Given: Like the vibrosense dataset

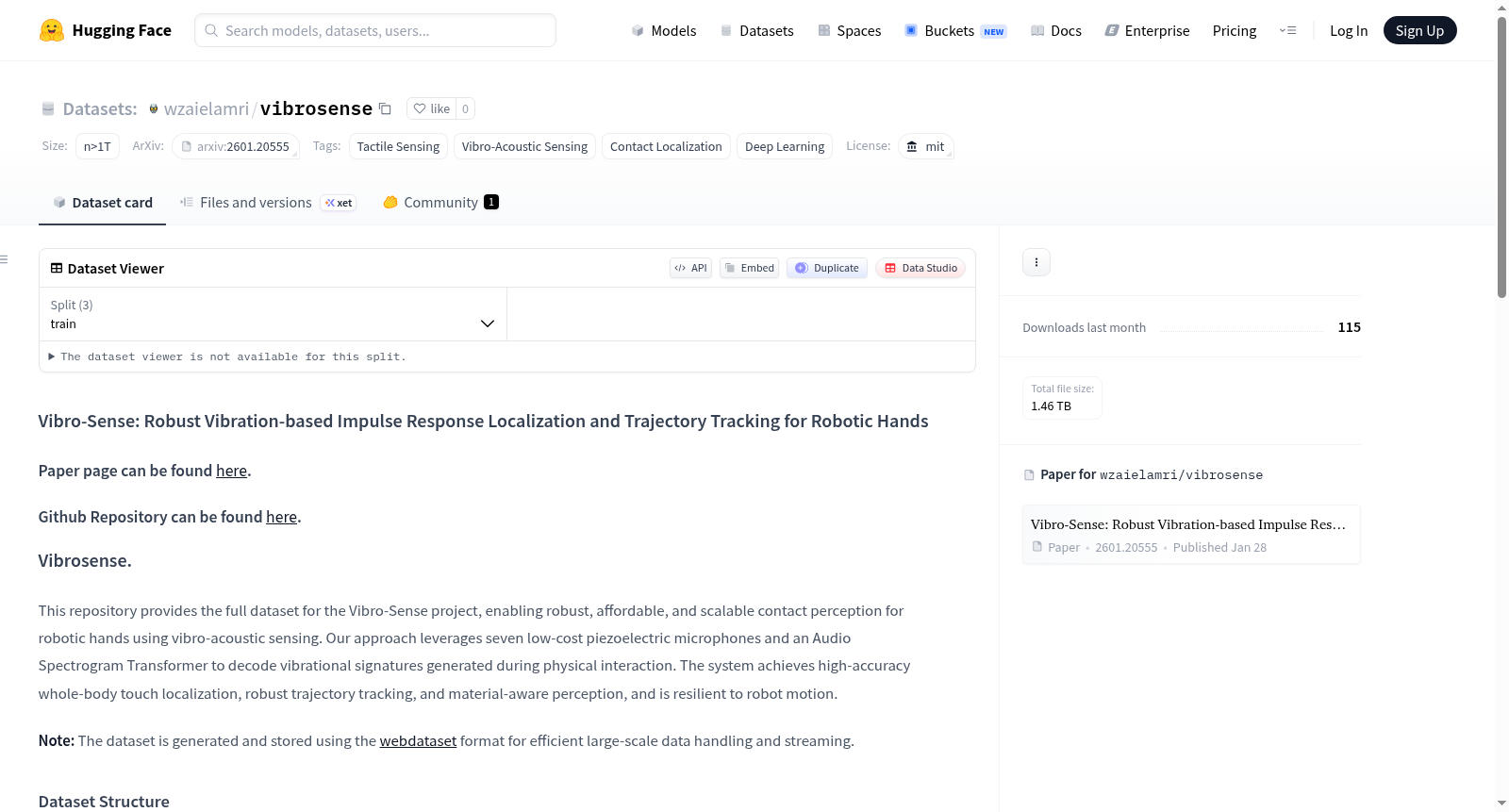Looking at the screenshot, I should [x=432, y=108].
